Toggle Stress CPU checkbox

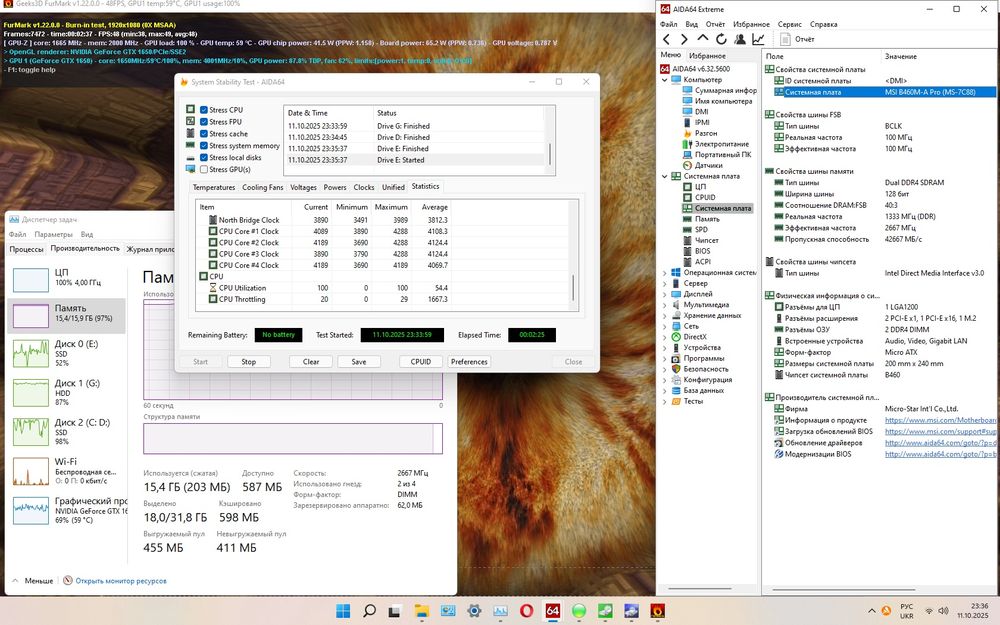pyautogui.click(x=204, y=110)
